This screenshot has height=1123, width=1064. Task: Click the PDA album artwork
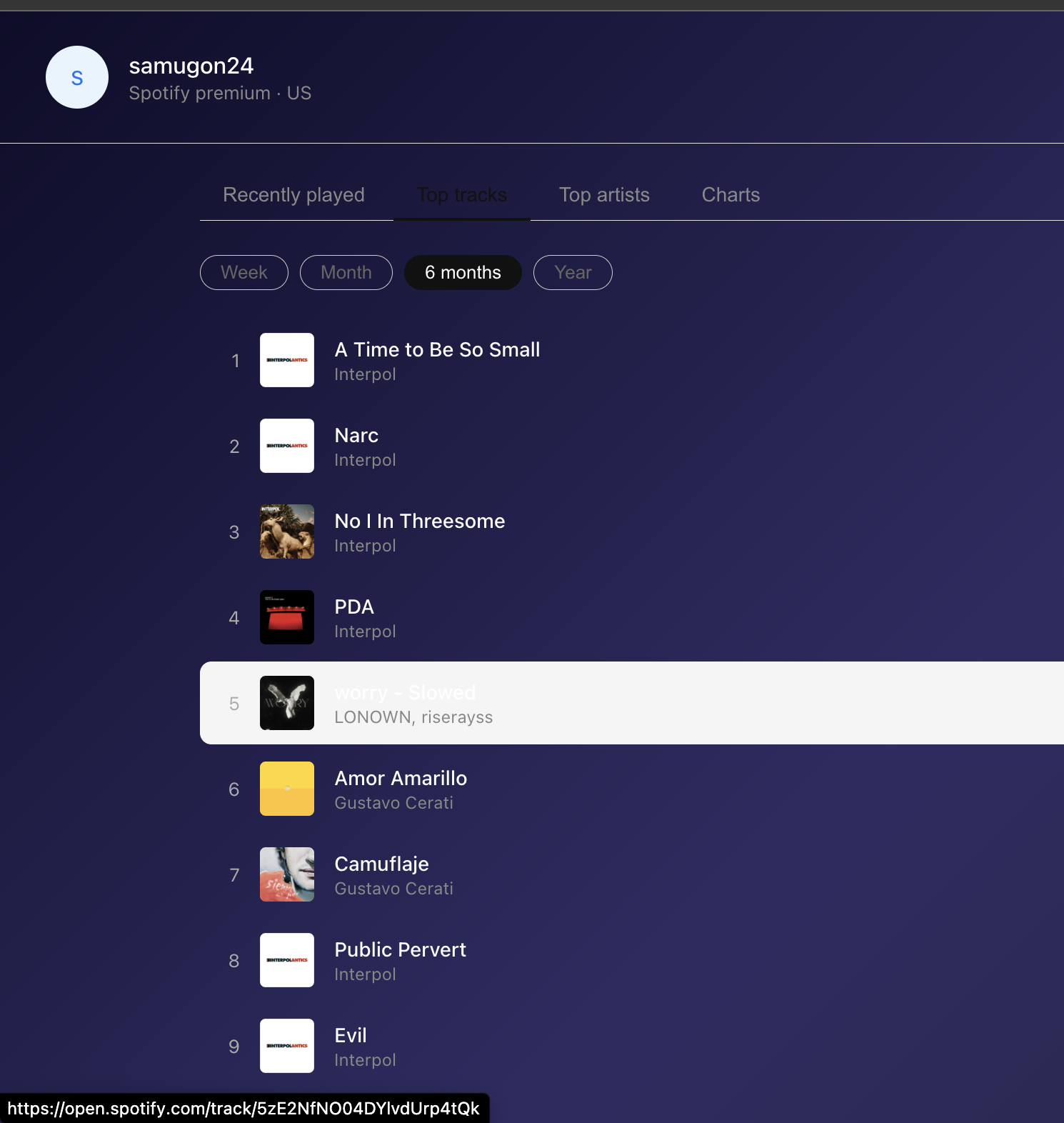click(x=287, y=617)
